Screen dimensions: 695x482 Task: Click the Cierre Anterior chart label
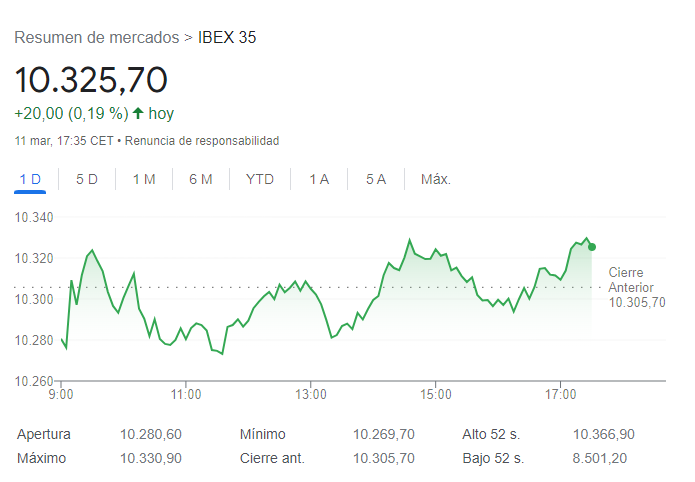point(633,287)
